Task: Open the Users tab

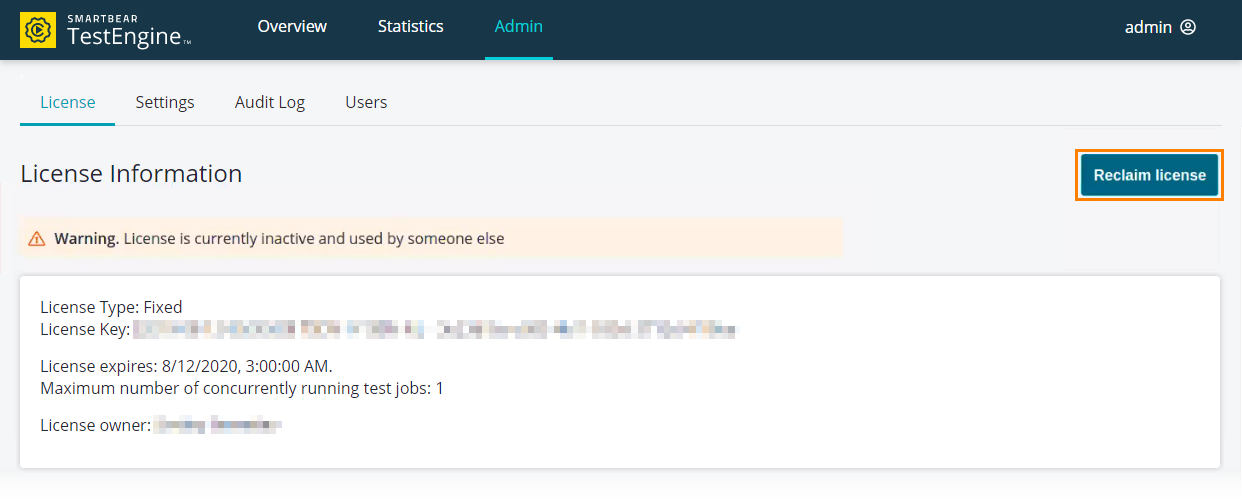Action: (x=366, y=102)
